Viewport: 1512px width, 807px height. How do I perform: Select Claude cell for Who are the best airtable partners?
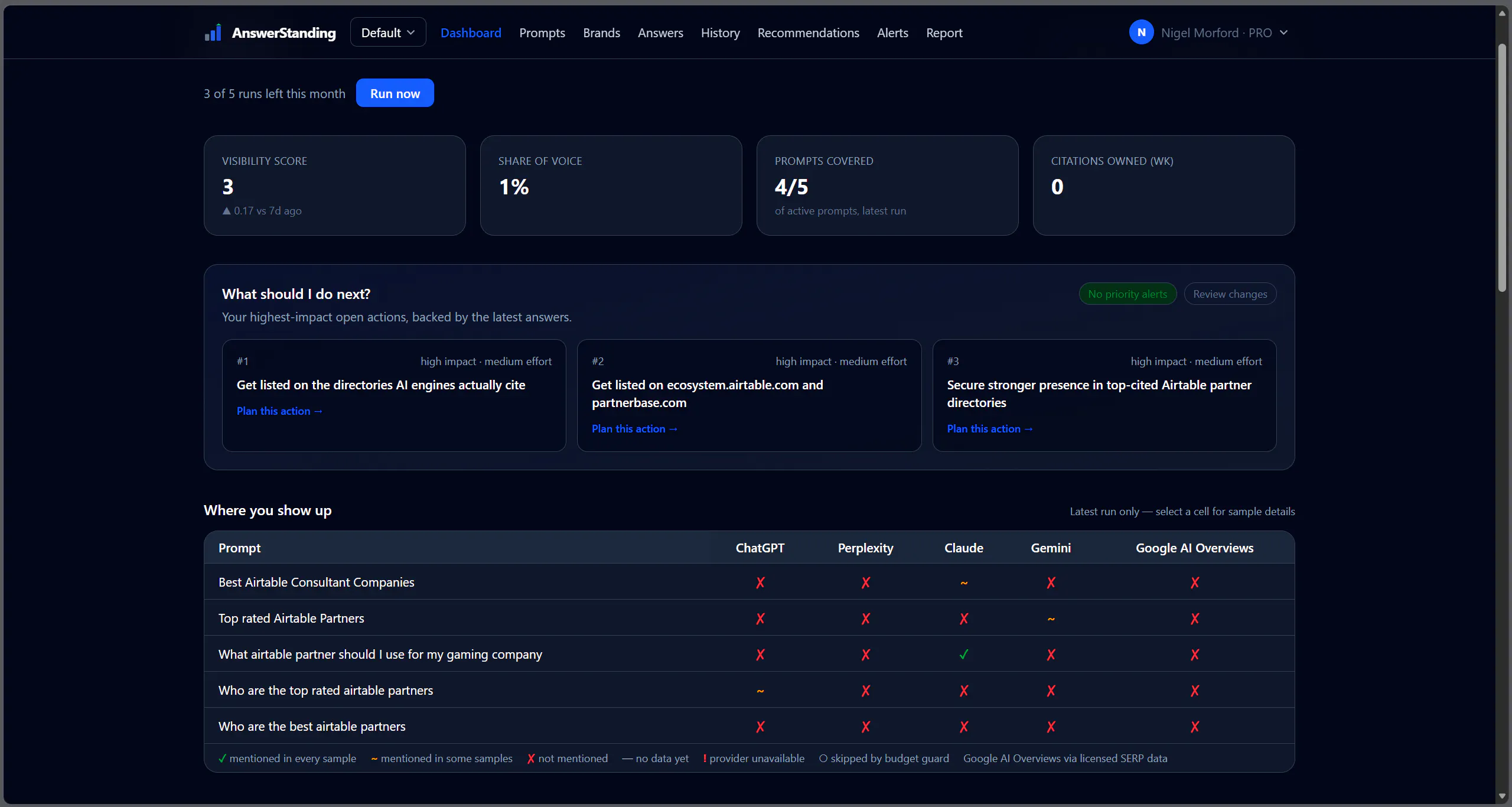964,727
